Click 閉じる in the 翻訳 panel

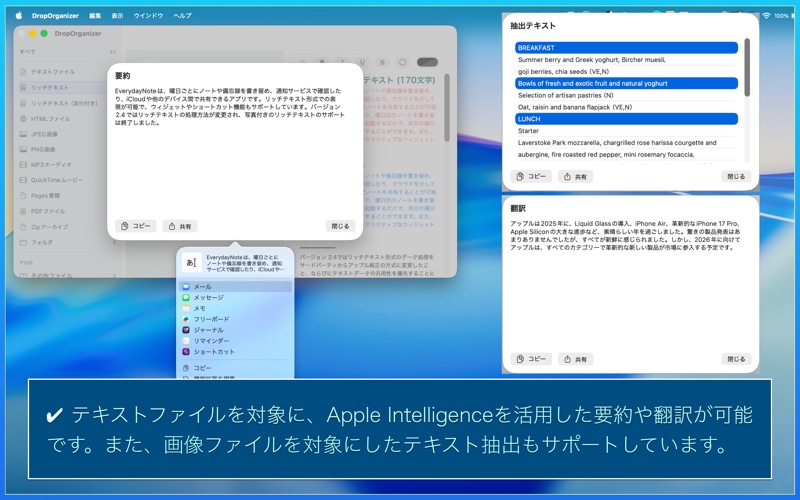[x=736, y=359]
